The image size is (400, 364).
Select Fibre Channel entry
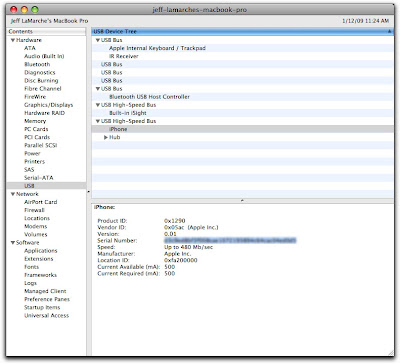click(x=43, y=89)
